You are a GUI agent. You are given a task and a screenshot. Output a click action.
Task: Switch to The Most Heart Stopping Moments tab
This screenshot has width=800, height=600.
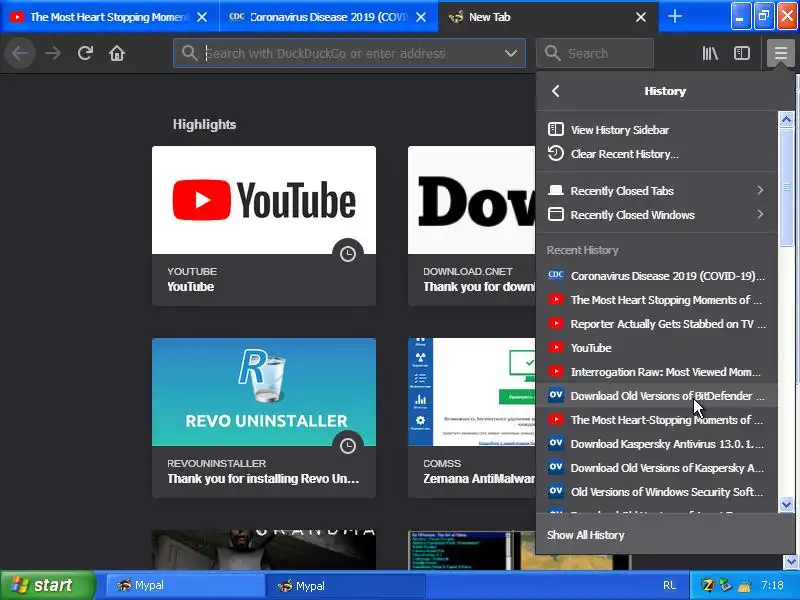point(109,17)
